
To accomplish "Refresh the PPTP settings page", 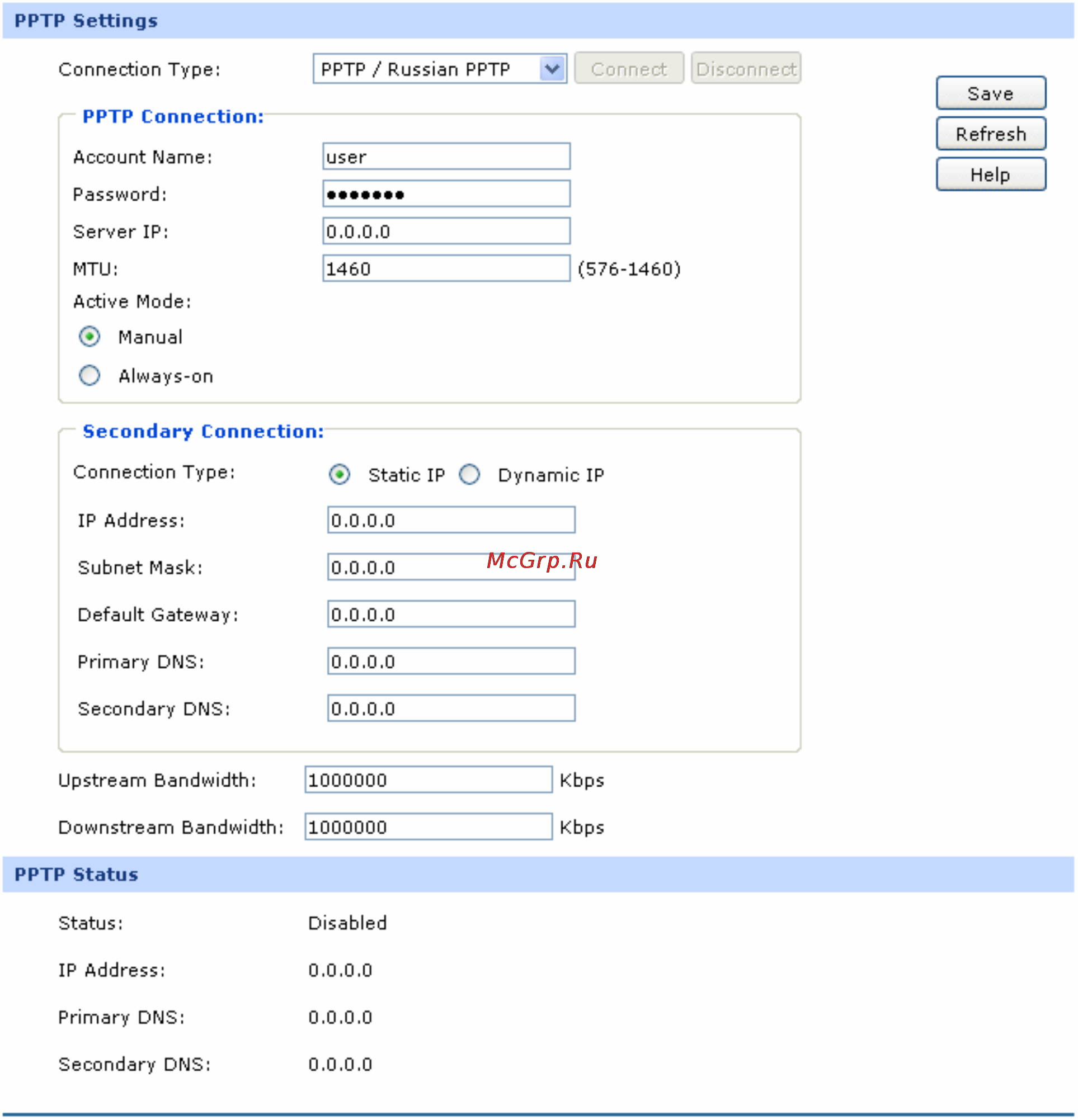I will click(x=991, y=134).
